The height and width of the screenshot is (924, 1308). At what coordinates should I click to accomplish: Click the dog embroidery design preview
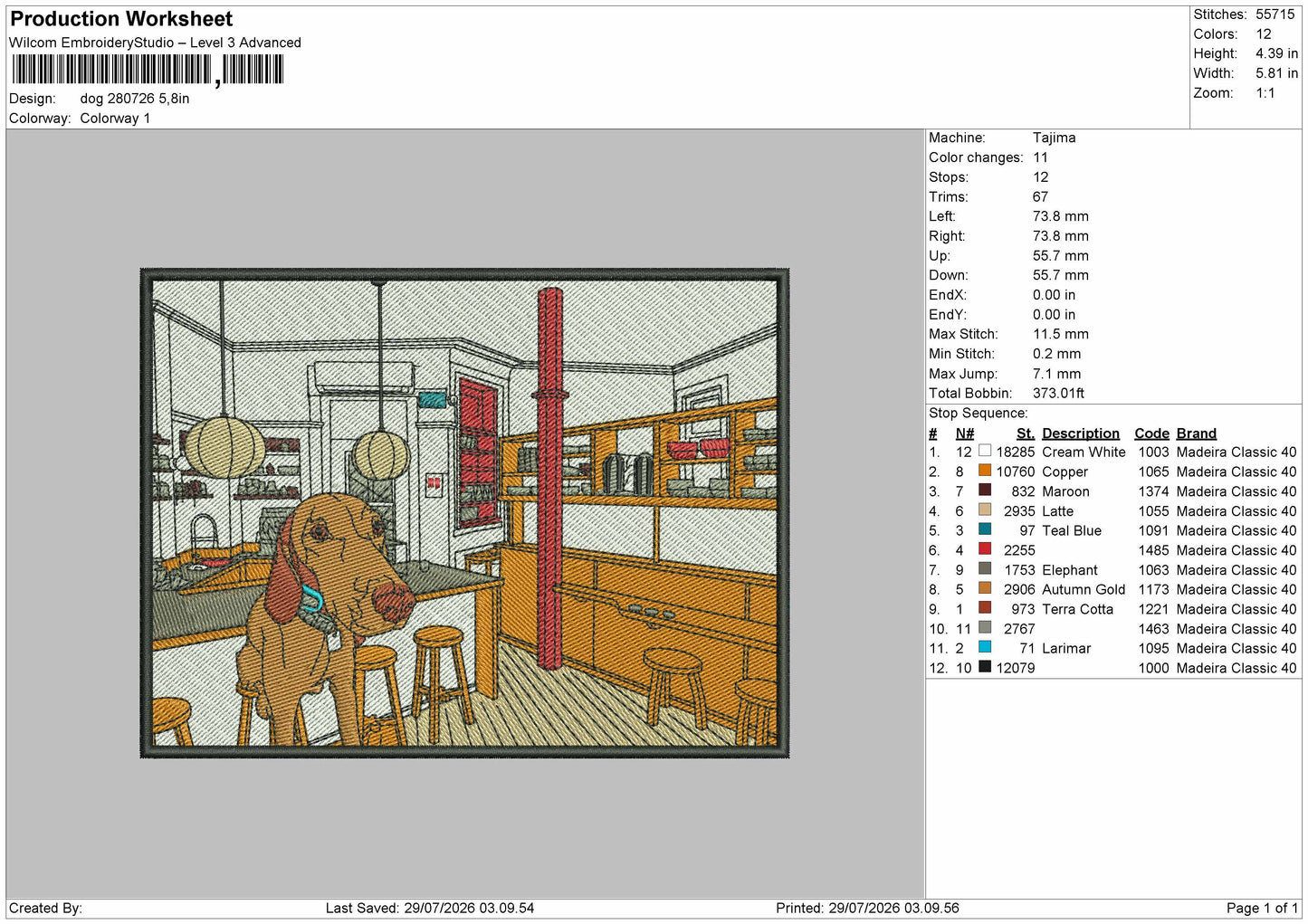coord(465,513)
